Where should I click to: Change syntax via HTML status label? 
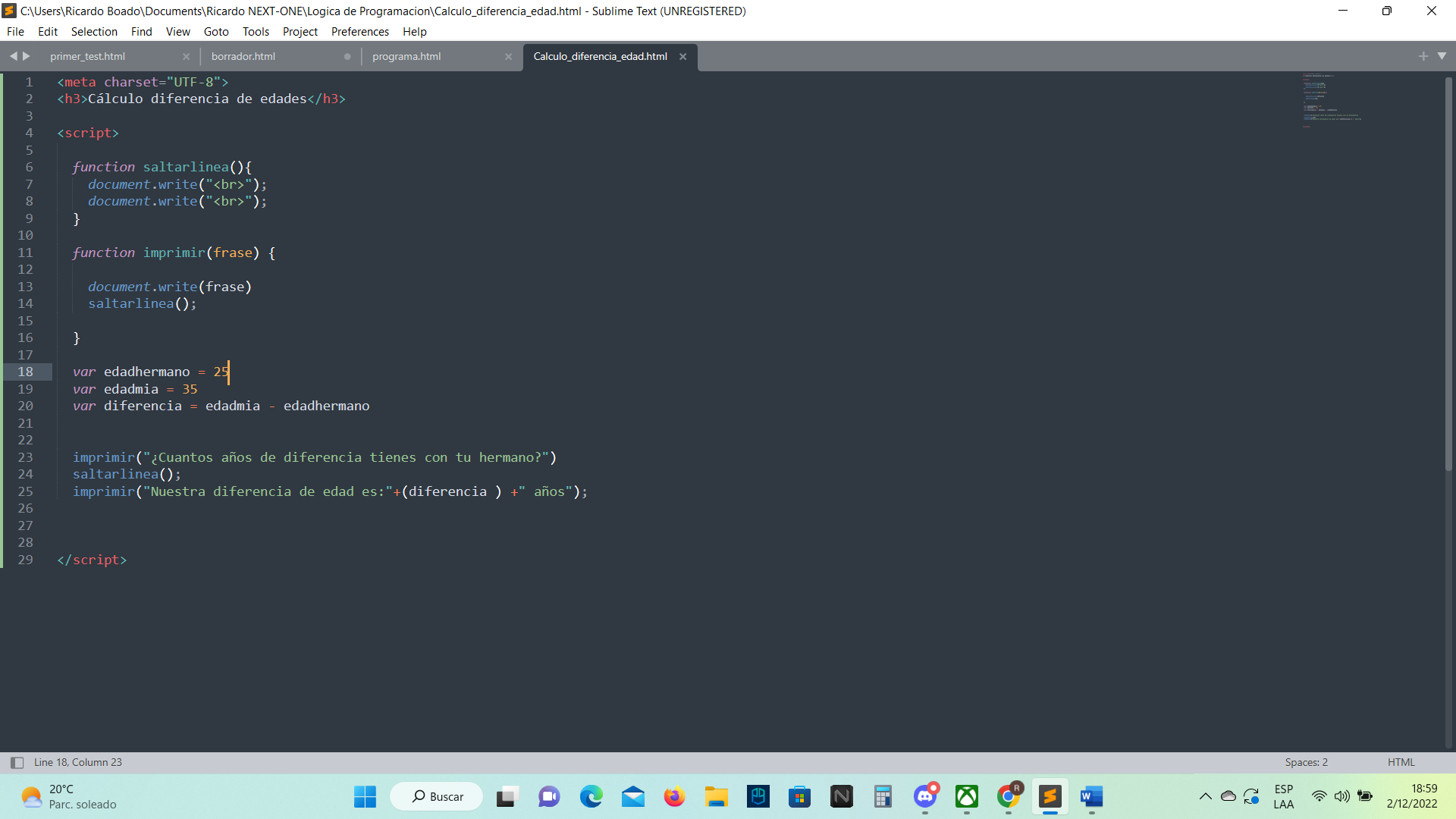point(1401,763)
